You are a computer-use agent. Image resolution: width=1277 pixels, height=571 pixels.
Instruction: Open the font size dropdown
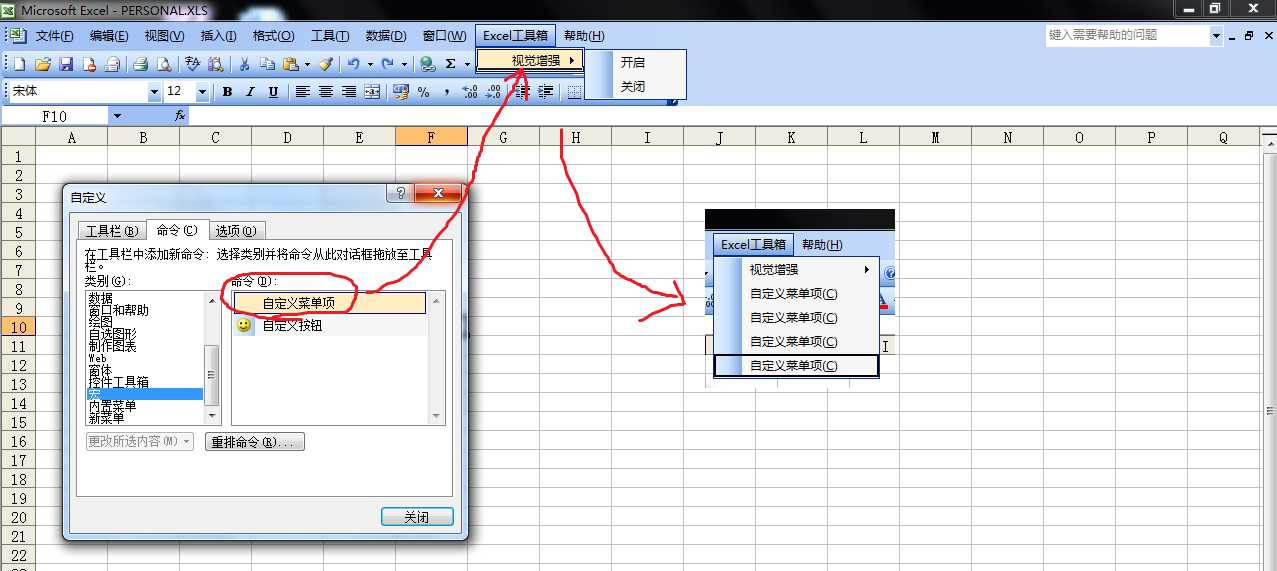[202, 92]
